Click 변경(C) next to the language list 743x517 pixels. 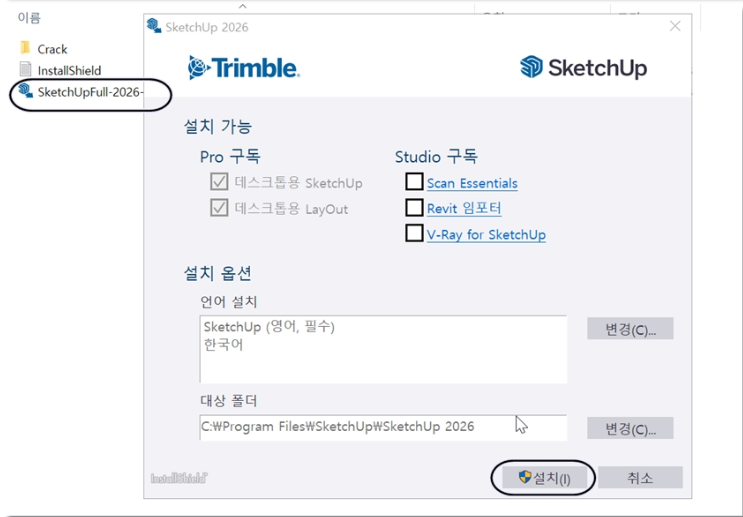630,329
